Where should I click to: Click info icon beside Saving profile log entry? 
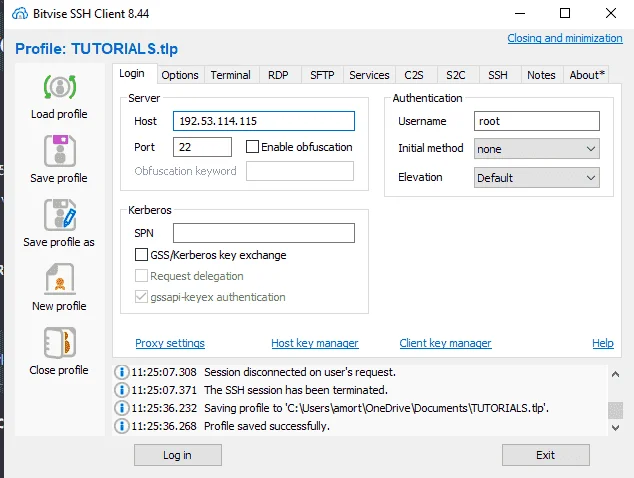(121, 408)
